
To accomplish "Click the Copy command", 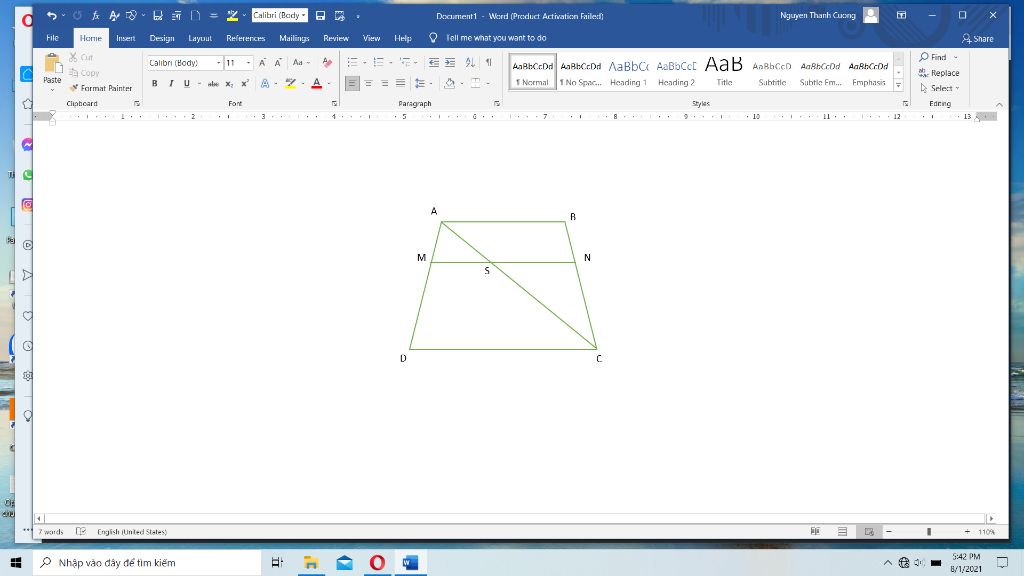I will click(84, 73).
